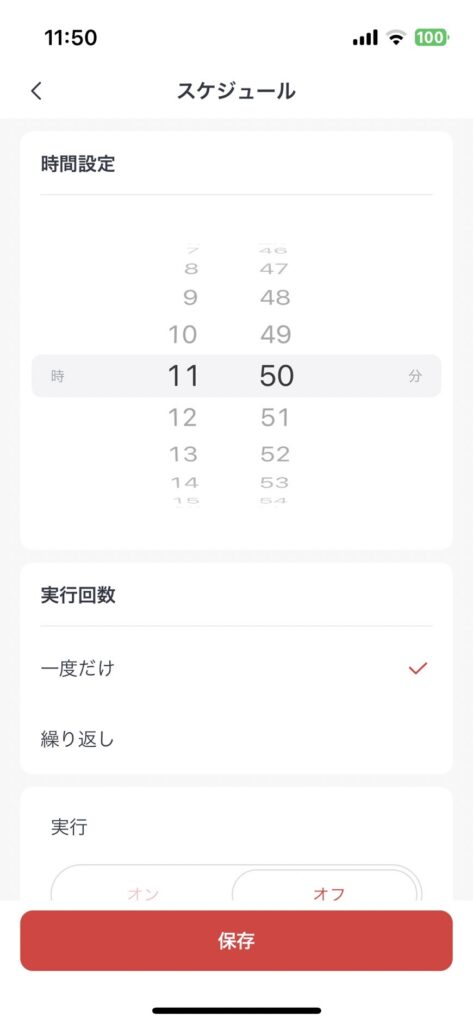
Task: Save the schedule with 保存 button
Action: [236, 940]
